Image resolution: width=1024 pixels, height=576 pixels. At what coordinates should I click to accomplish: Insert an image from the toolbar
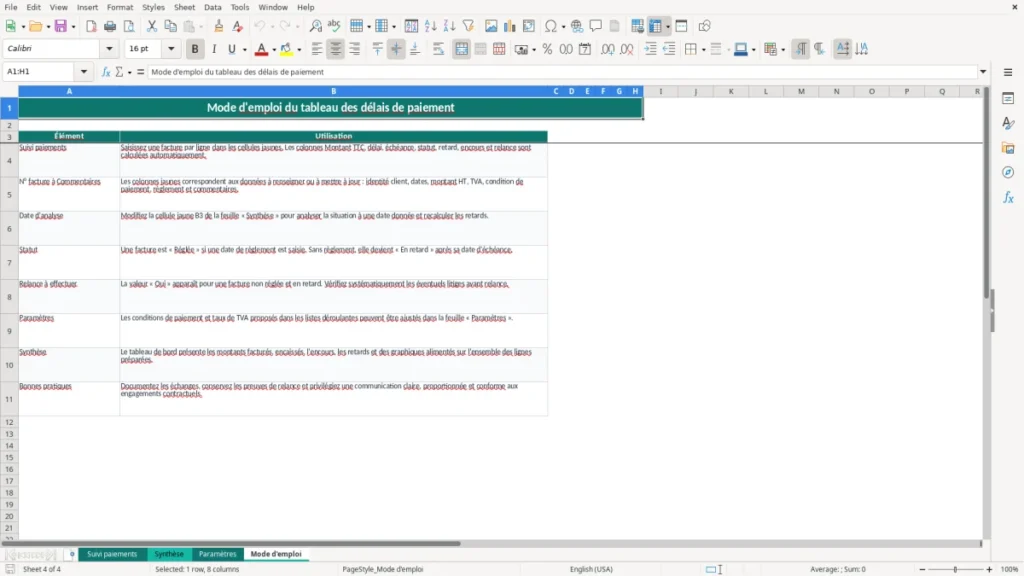pos(491,26)
